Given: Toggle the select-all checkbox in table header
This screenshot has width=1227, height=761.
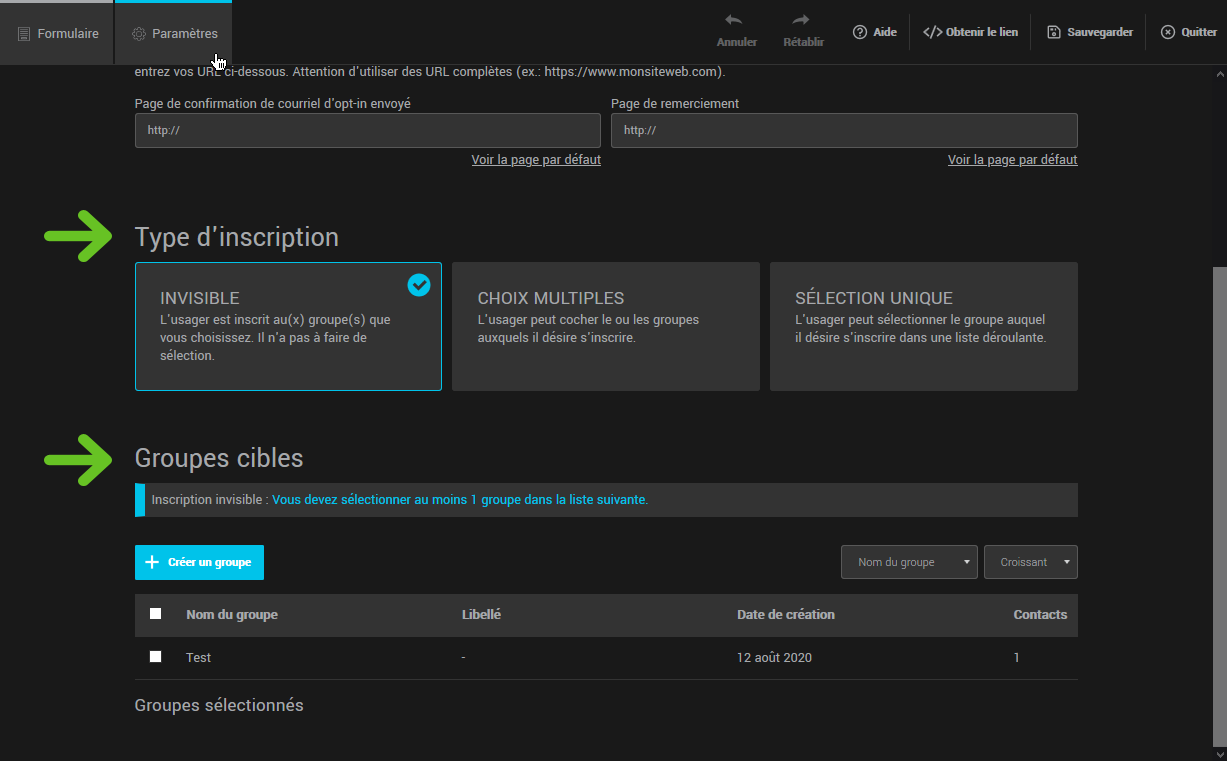Looking at the screenshot, I should pyautogui.click(x=155, y=614).
